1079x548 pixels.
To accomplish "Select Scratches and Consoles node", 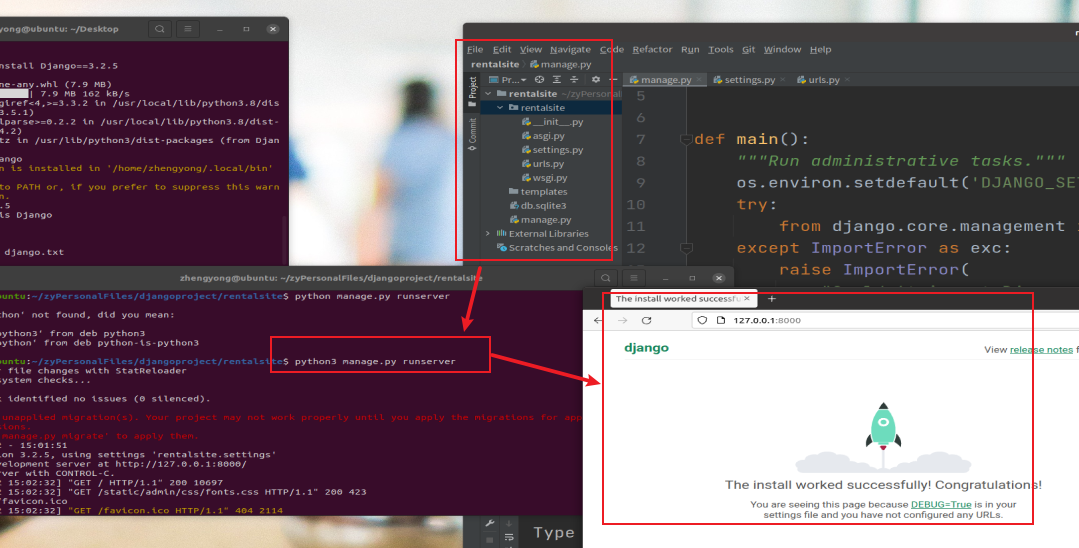I will pyautogui.click(x=557, y=248).
